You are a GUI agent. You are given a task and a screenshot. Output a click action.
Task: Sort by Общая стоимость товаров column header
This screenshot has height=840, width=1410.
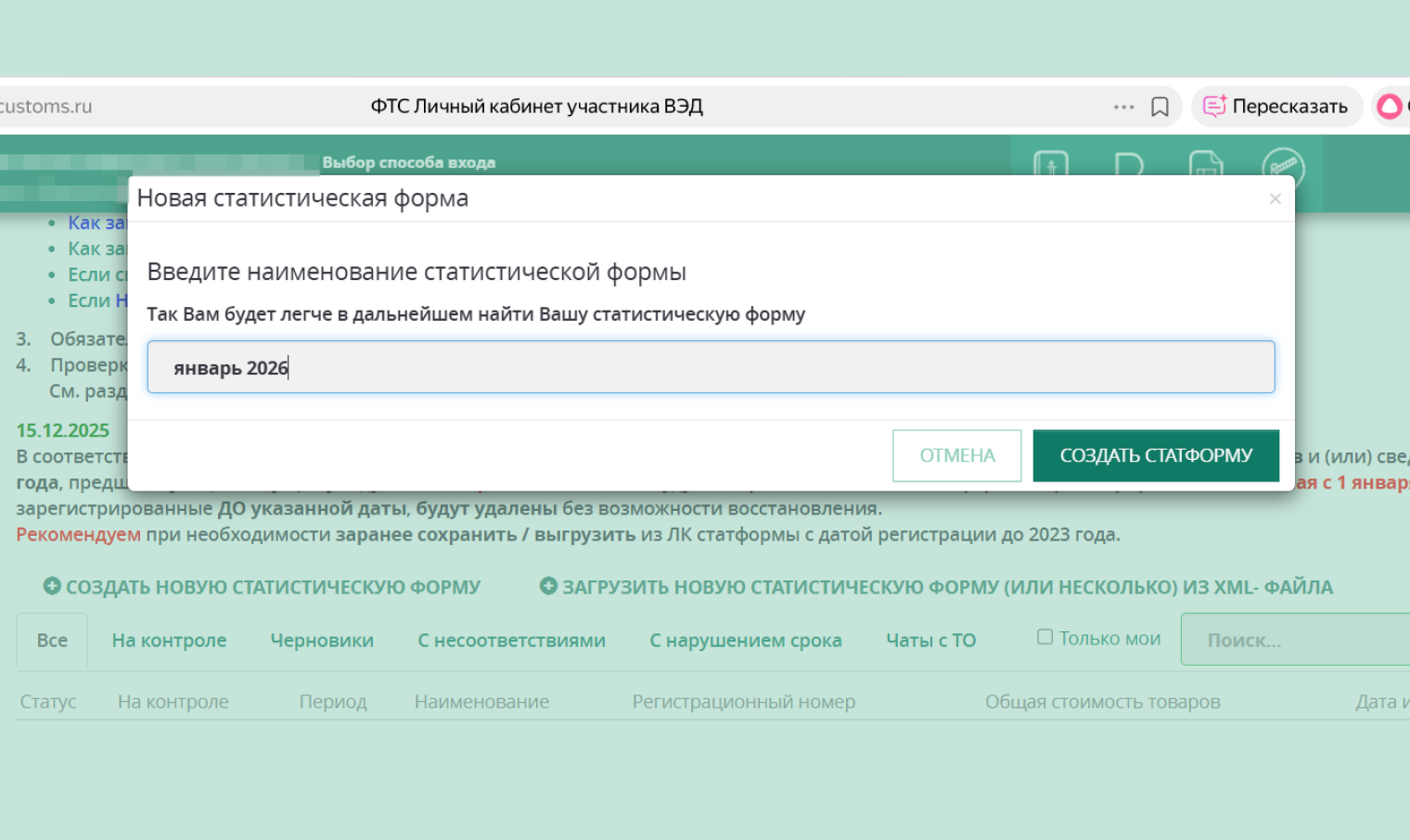pyautogui.click(x=1102, y=702)
